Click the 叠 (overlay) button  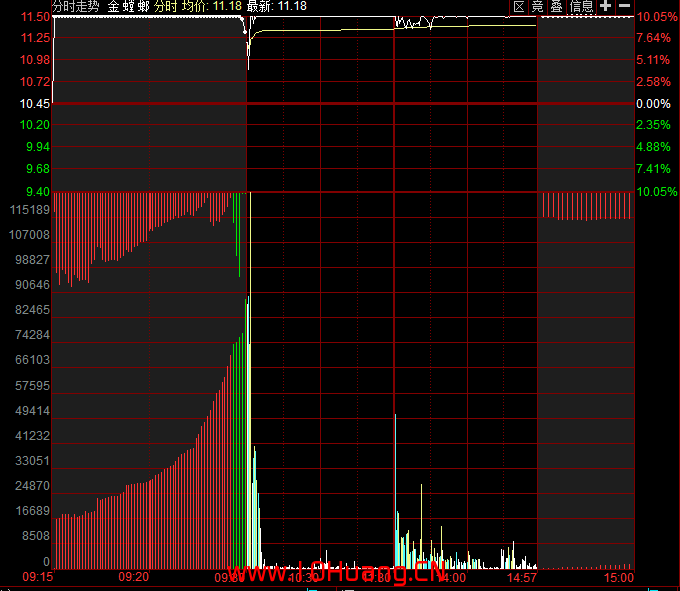(x=557, y=7)
